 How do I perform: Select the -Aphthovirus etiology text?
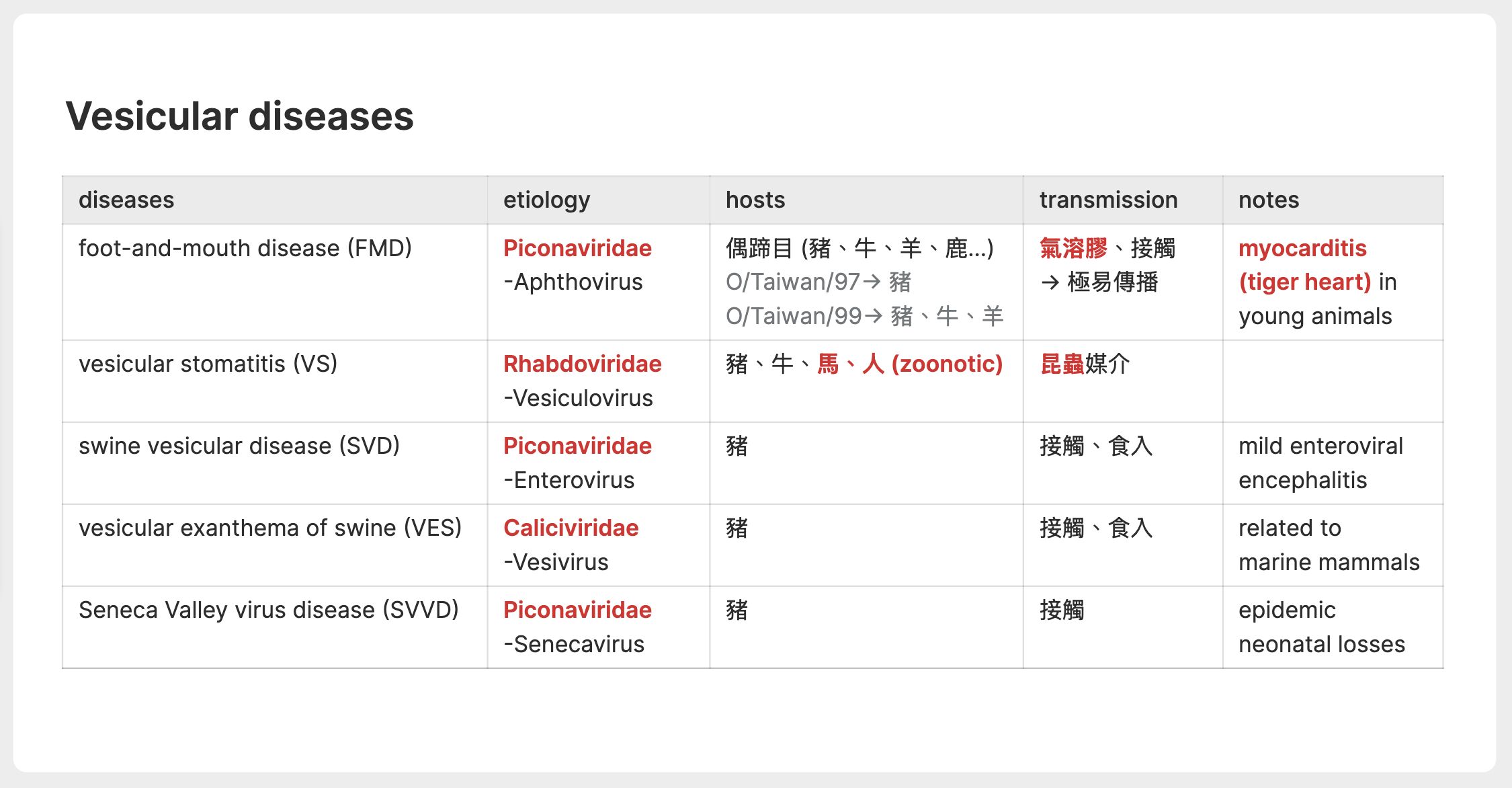tap(573, 282)
